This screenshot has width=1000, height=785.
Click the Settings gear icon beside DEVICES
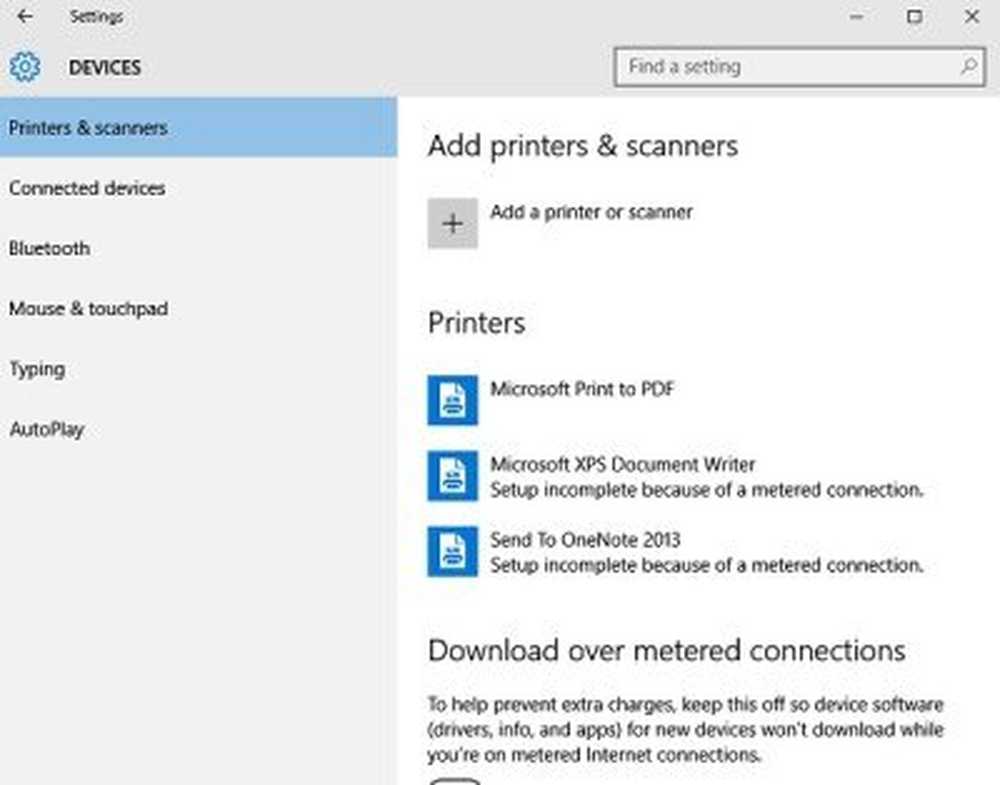[x=25, y=68]
